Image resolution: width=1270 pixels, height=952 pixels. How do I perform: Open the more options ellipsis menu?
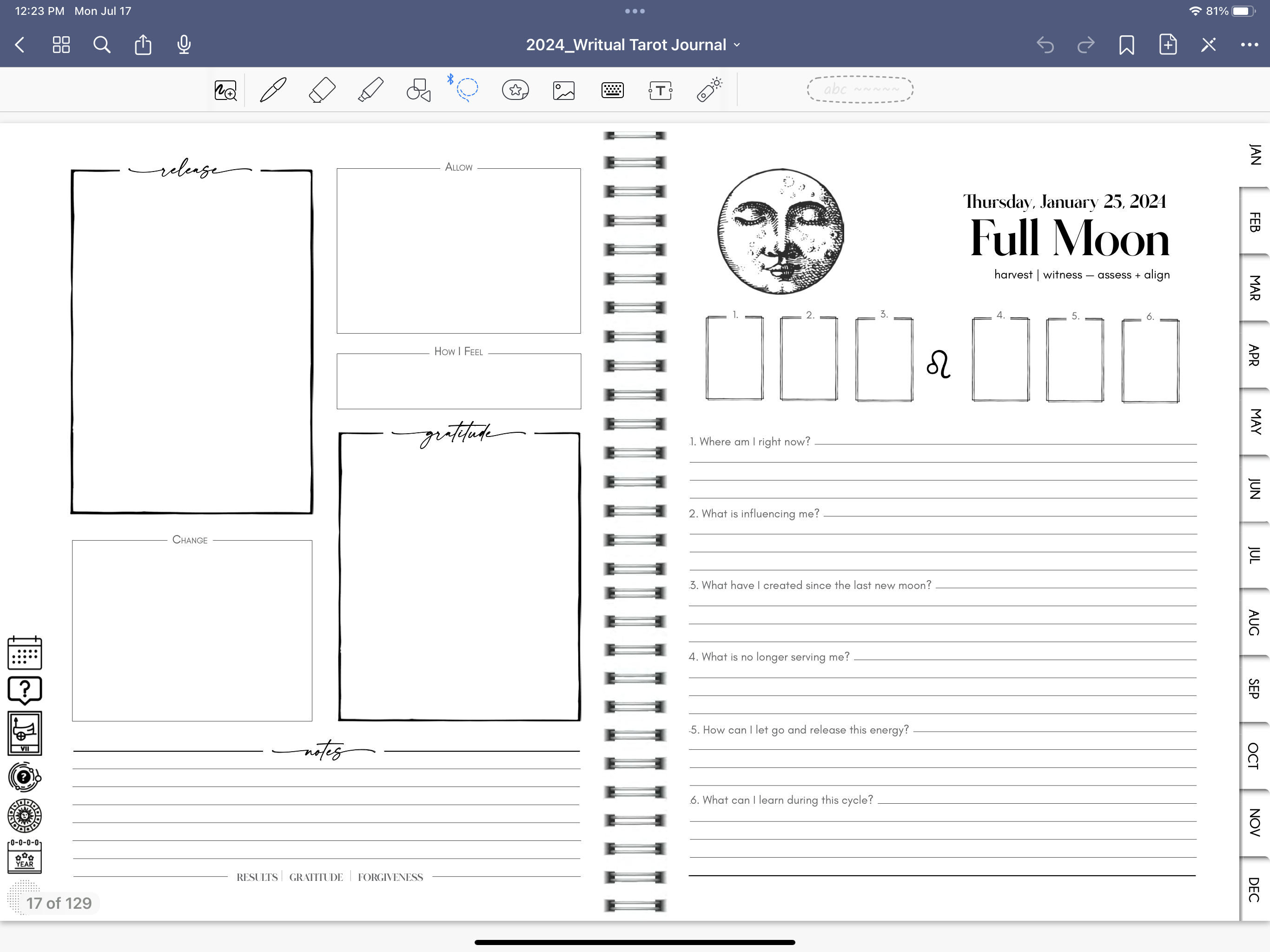[1250, 45]
